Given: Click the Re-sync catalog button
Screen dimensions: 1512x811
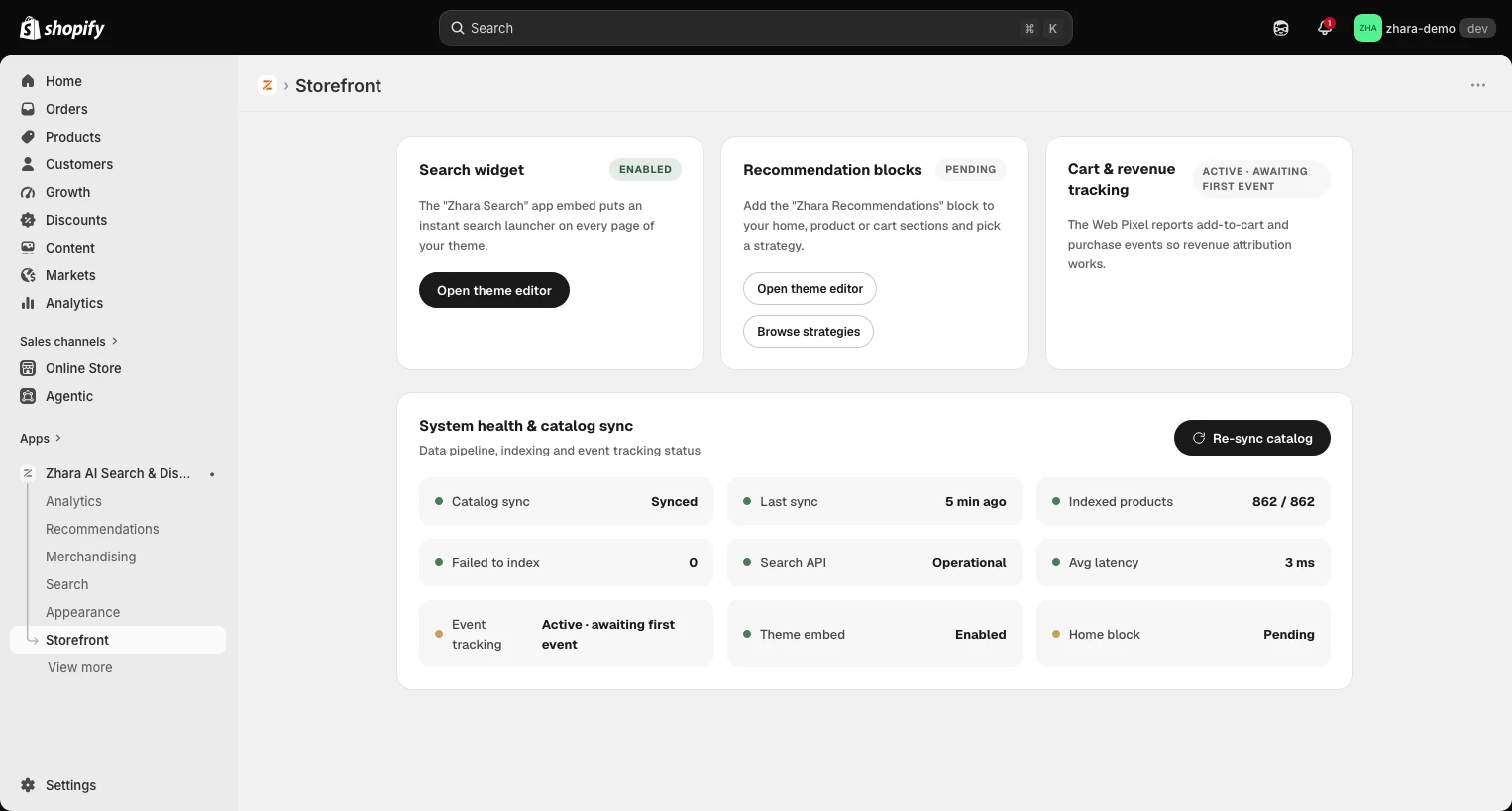Looking at the screenshot, I should coord(1252,438).
